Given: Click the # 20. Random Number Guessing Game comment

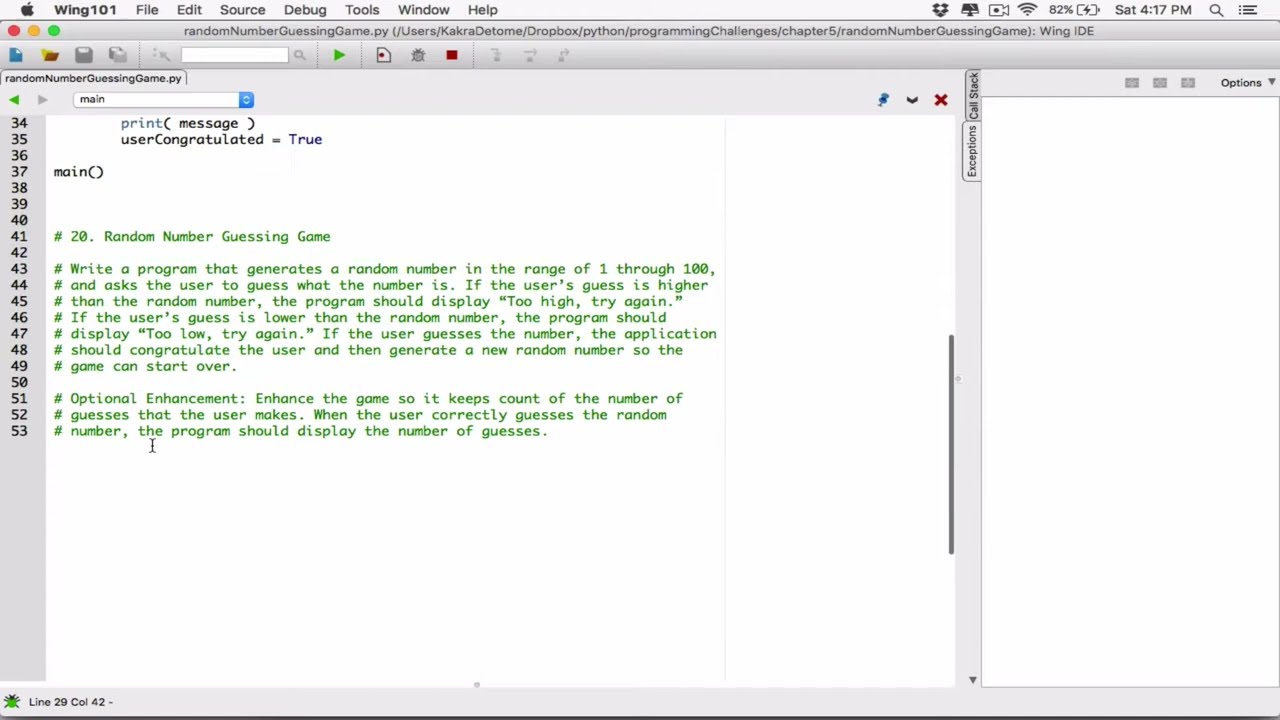Looking at the screenshot, I should (x=192, y=237).
